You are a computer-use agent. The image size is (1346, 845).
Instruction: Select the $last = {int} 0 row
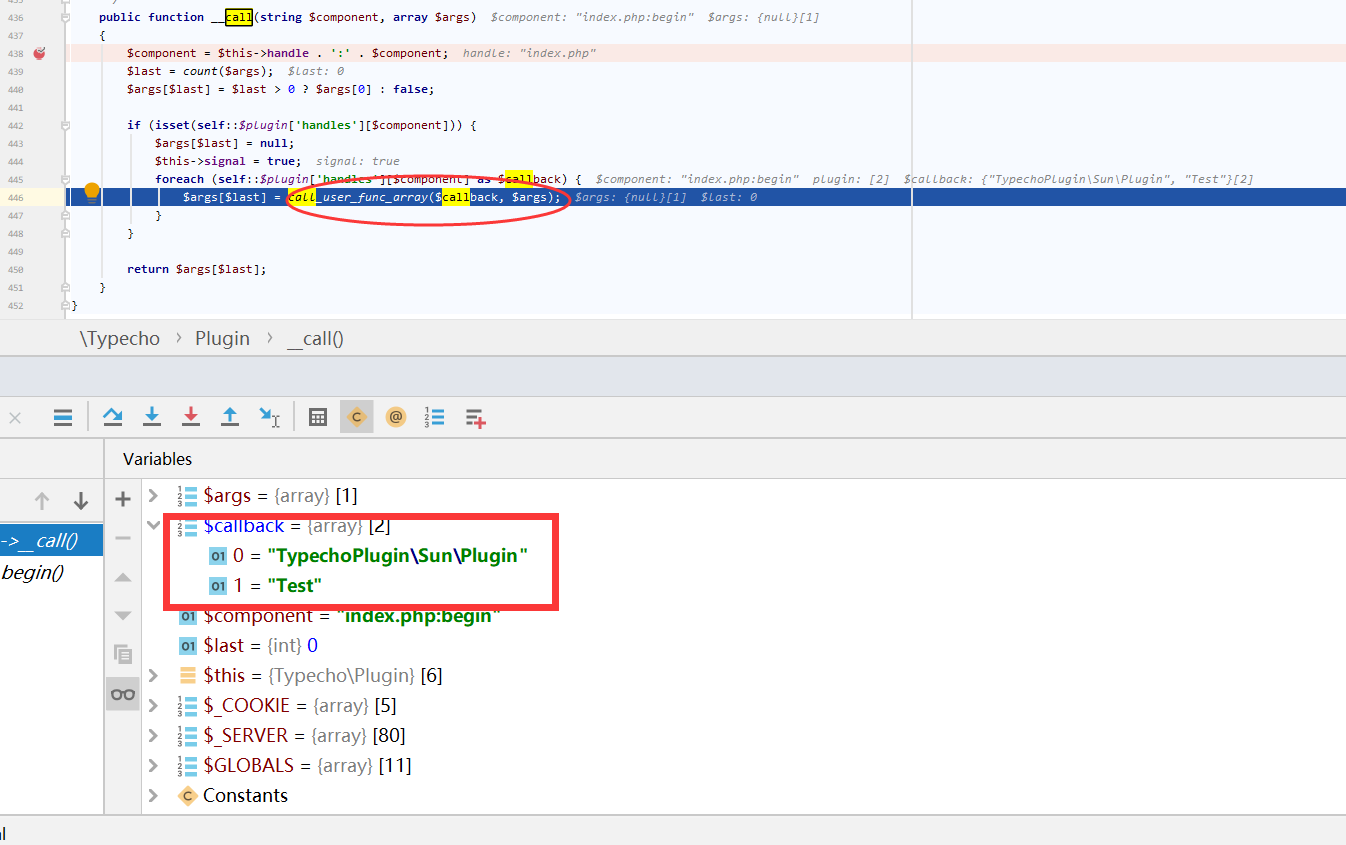pos(249,645)
